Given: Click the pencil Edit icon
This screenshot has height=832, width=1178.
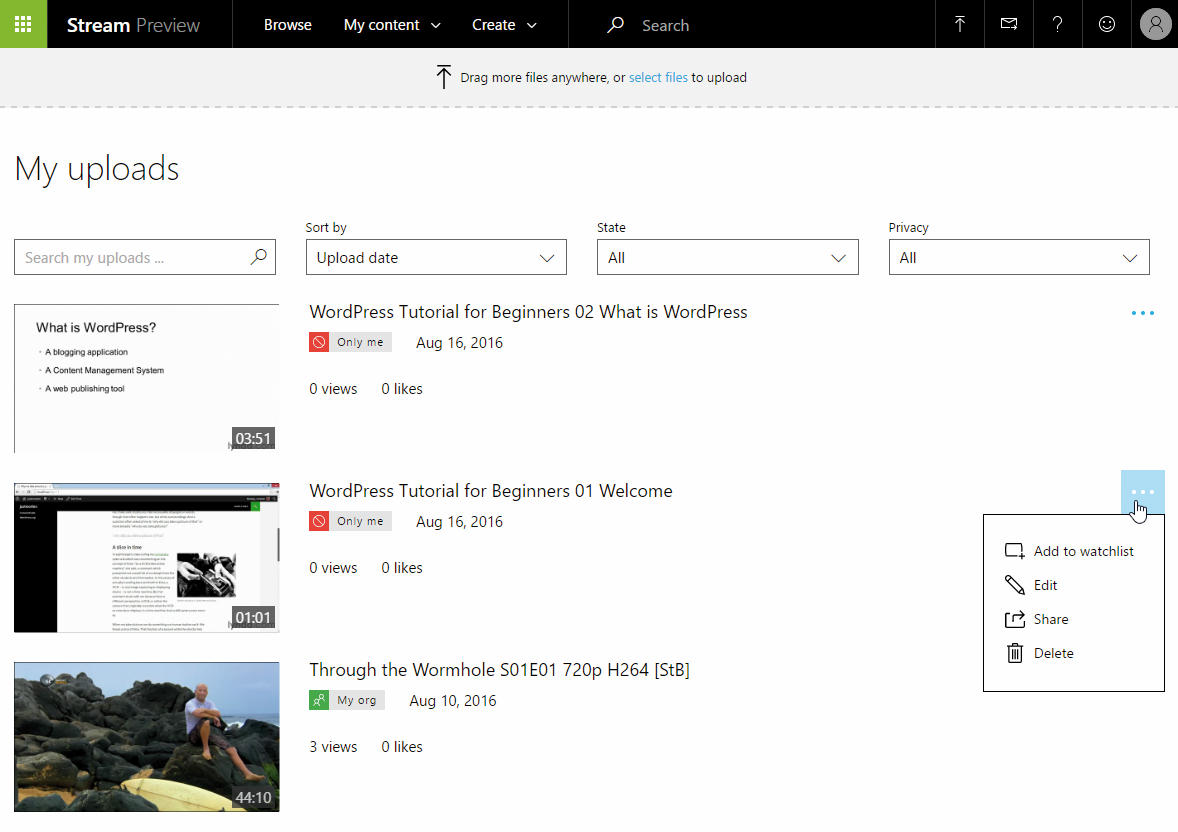Looking at the screenshot, I should (x=1014, y=585).
